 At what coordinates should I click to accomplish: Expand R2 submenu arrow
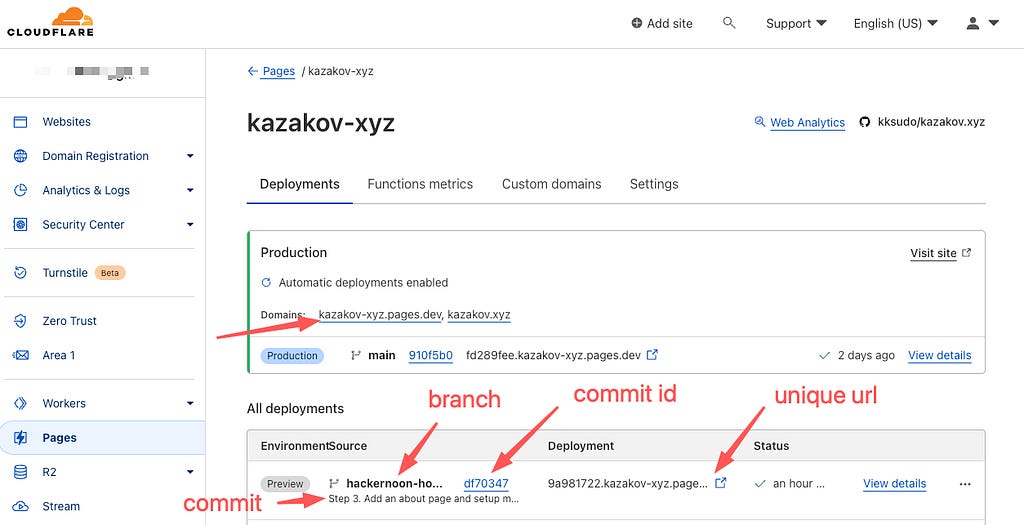(x=190, y=472)
